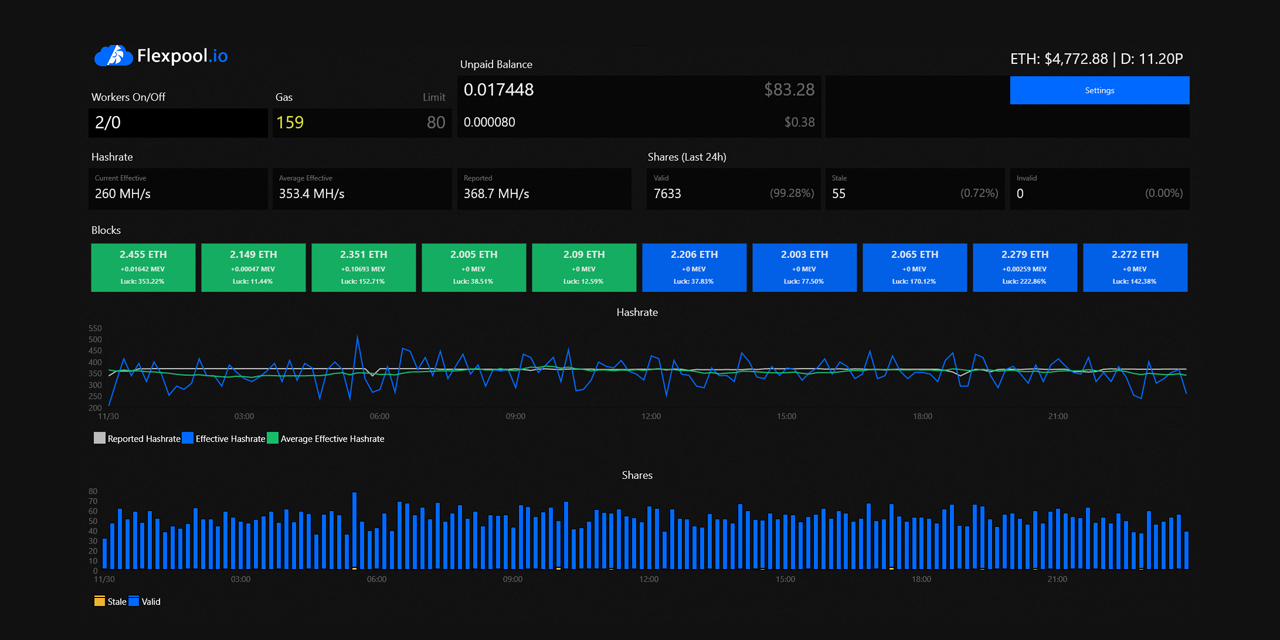Screen dimensions: 1280x640
Task: Open the 2.206 ETH MEV block
Action: tap(694, 267)
